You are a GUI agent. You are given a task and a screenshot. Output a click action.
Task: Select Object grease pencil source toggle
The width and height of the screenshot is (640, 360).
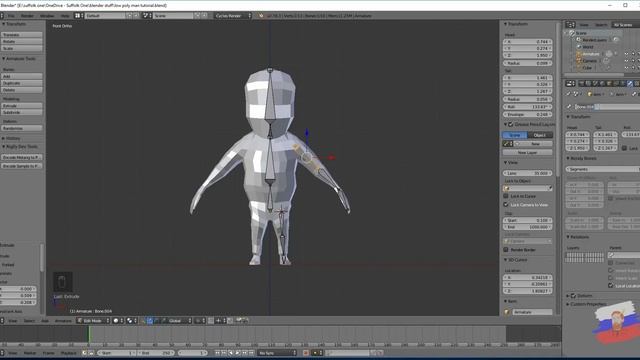click(x=540, y=135)
